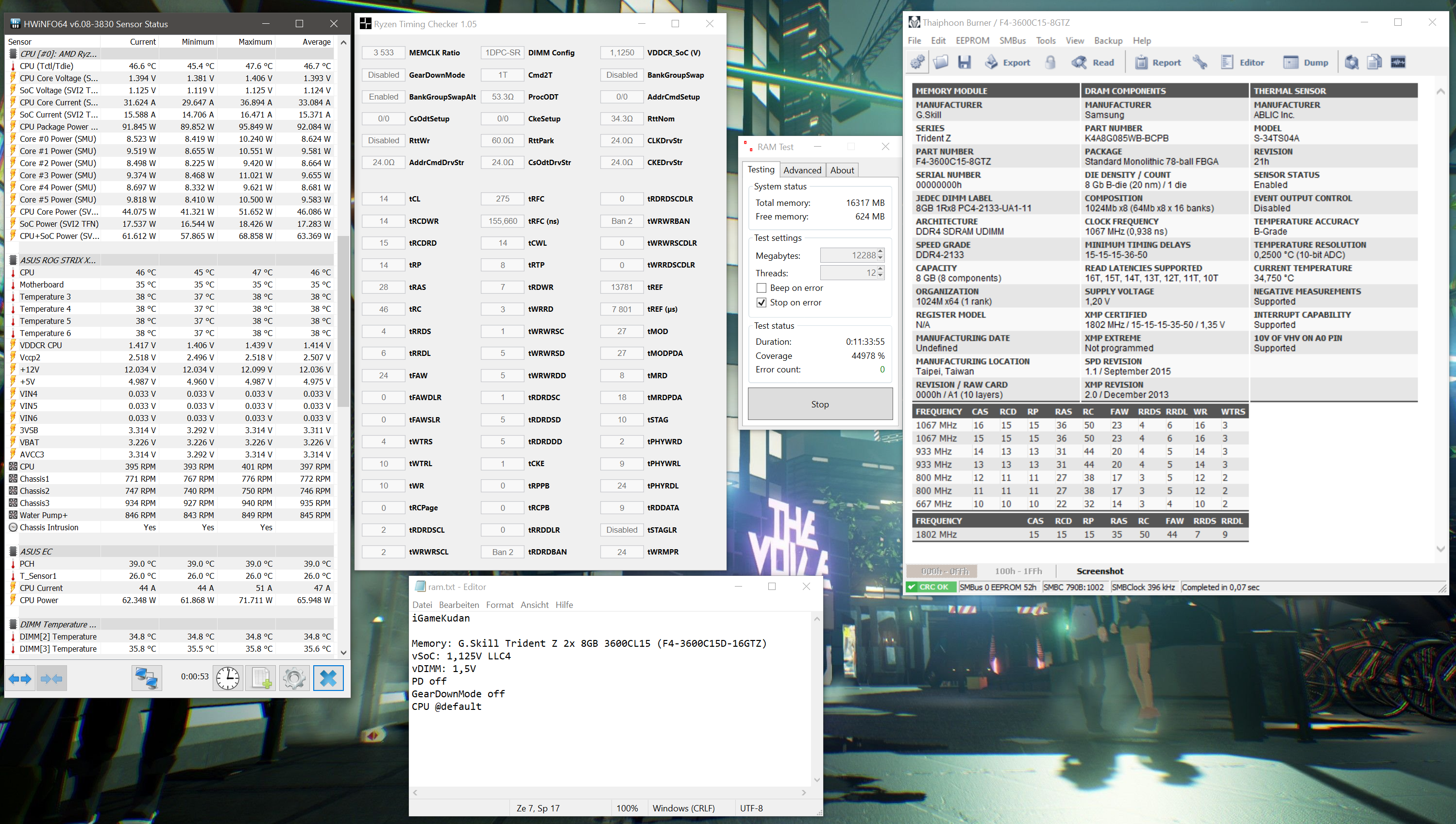Click the HWiNFO reset clock icon
This screenshot has height=824, width=1456.
227,678
